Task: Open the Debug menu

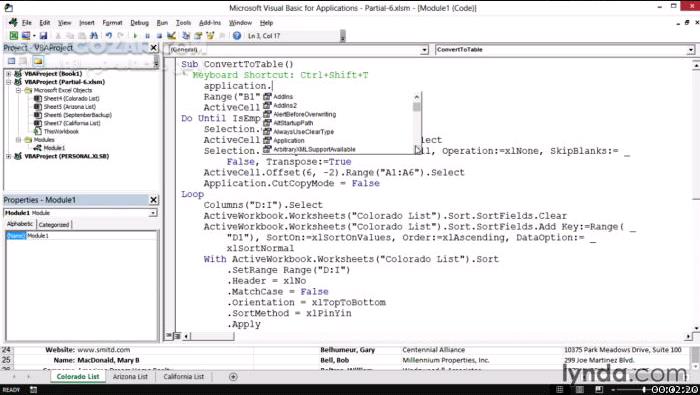Action: 139,23
